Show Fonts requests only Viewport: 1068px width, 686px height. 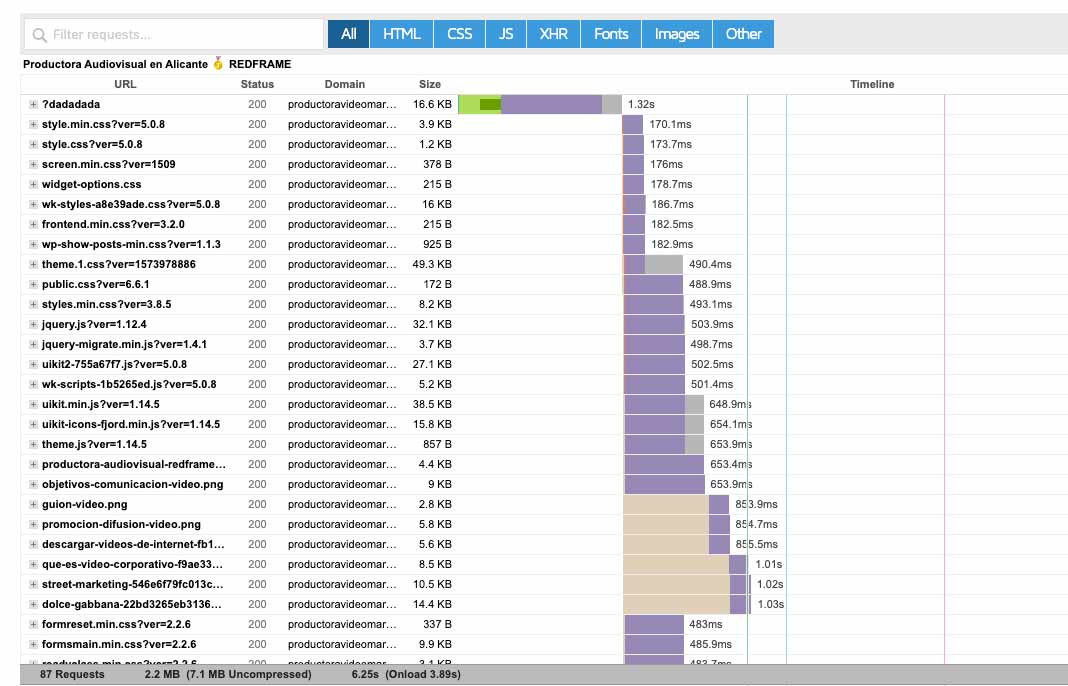coord(611,34)
